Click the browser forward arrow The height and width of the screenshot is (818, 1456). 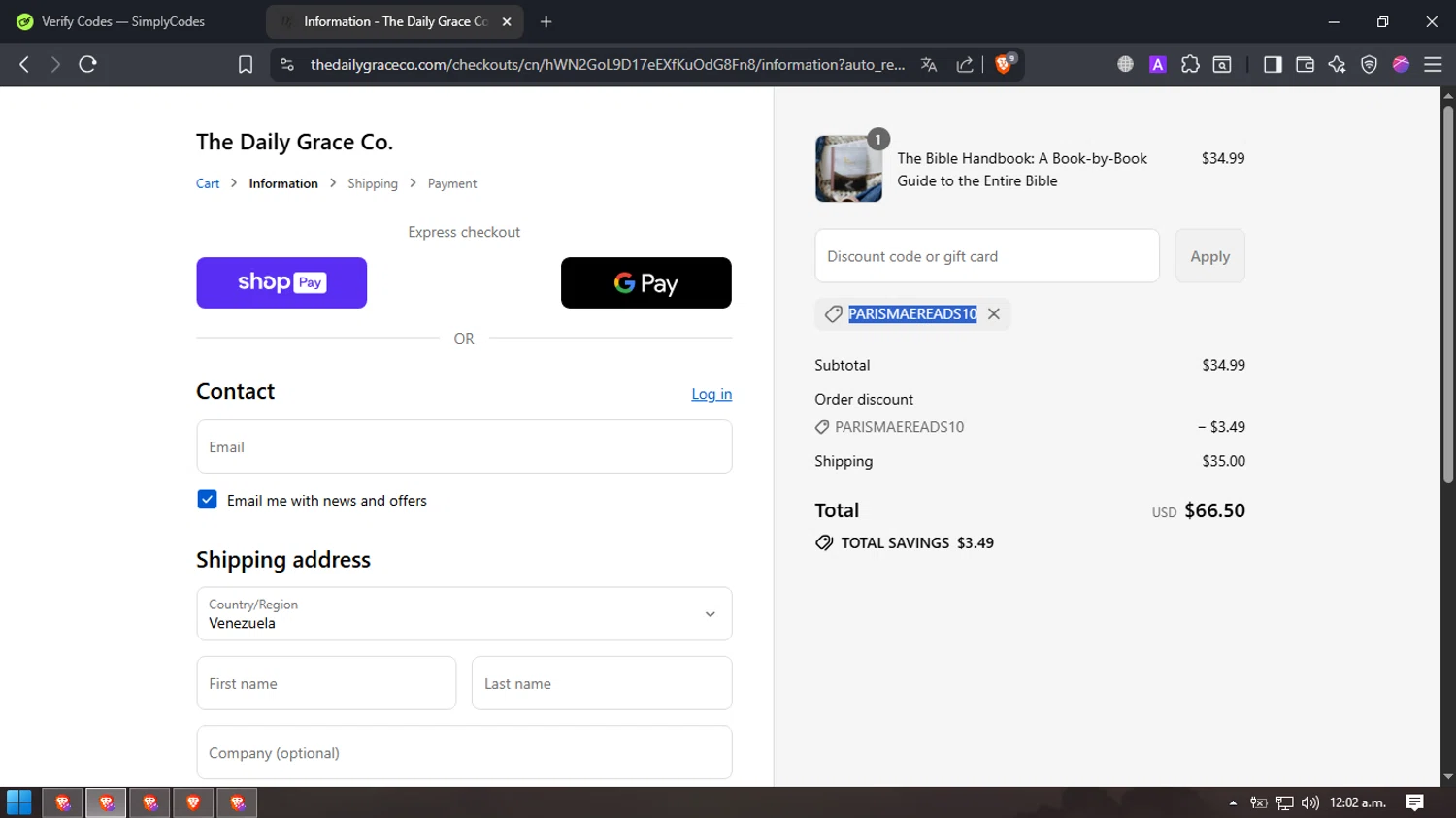click(55, 64)
